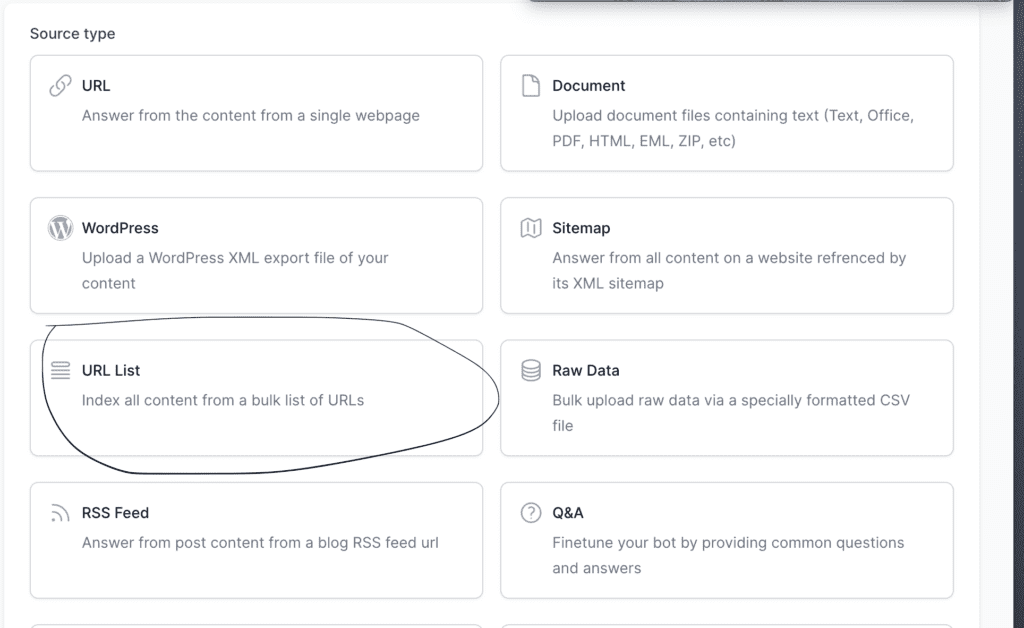Click the chain link icon for URL
The image size is (1024, 628).
click(60, 86)
